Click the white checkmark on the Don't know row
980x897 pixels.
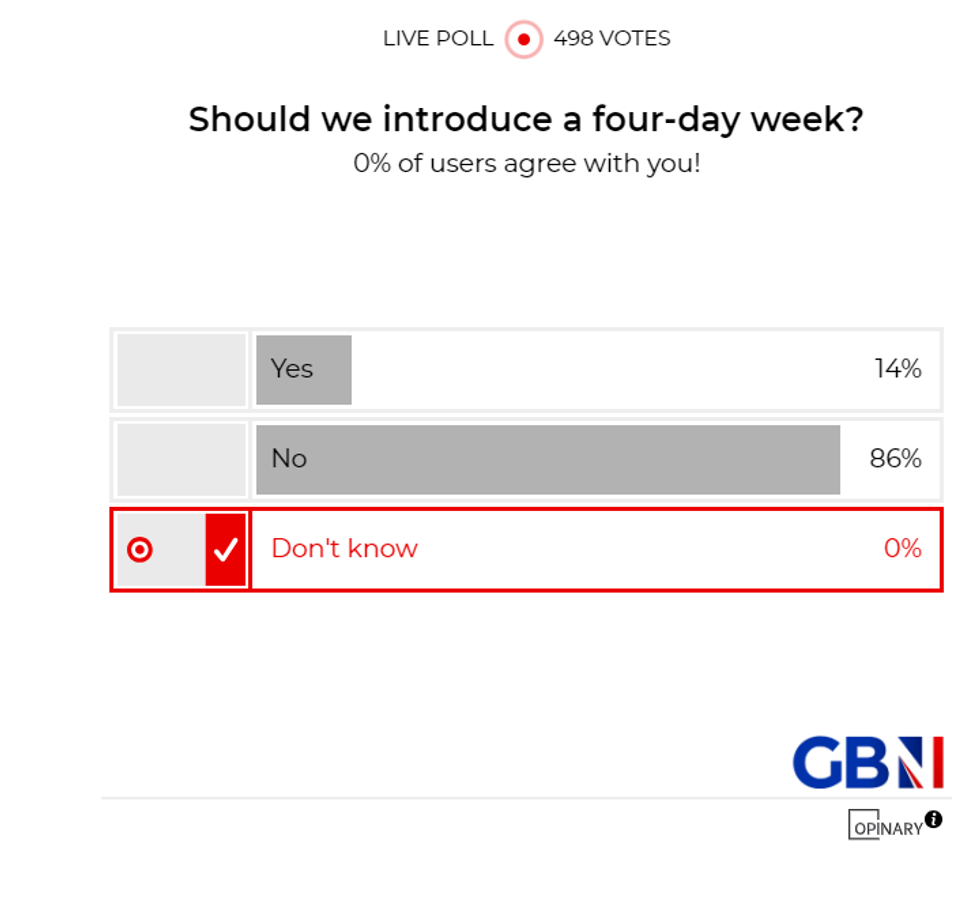tap(227, 548)
